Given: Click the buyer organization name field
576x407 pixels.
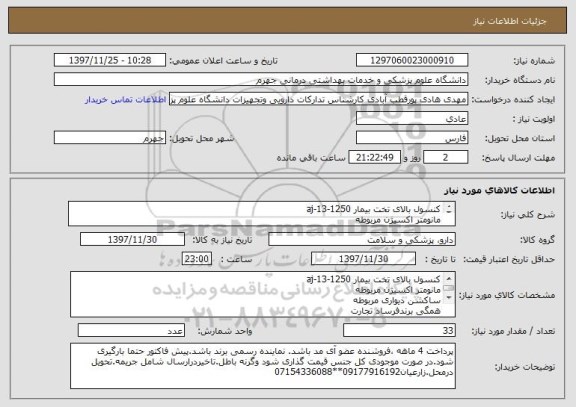Looking at the screenshot, I should tap(261, 80).
